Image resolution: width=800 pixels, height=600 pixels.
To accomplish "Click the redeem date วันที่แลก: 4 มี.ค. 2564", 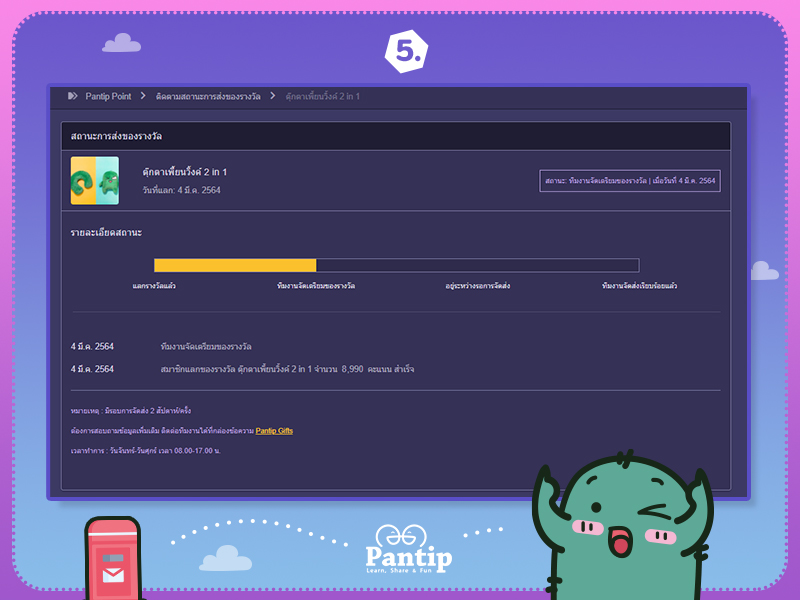I will coord(182,190).
